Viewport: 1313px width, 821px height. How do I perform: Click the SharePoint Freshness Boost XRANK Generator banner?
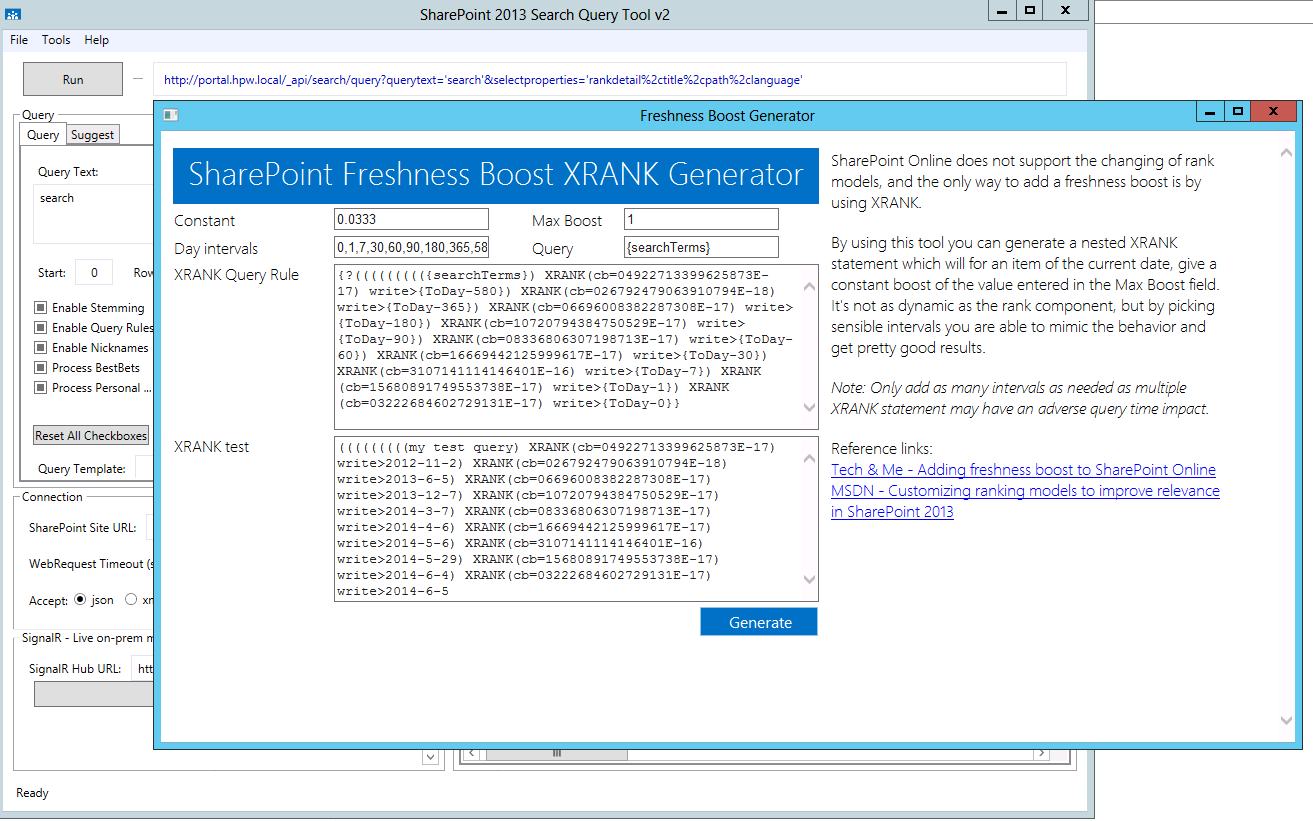coord(497,175)
